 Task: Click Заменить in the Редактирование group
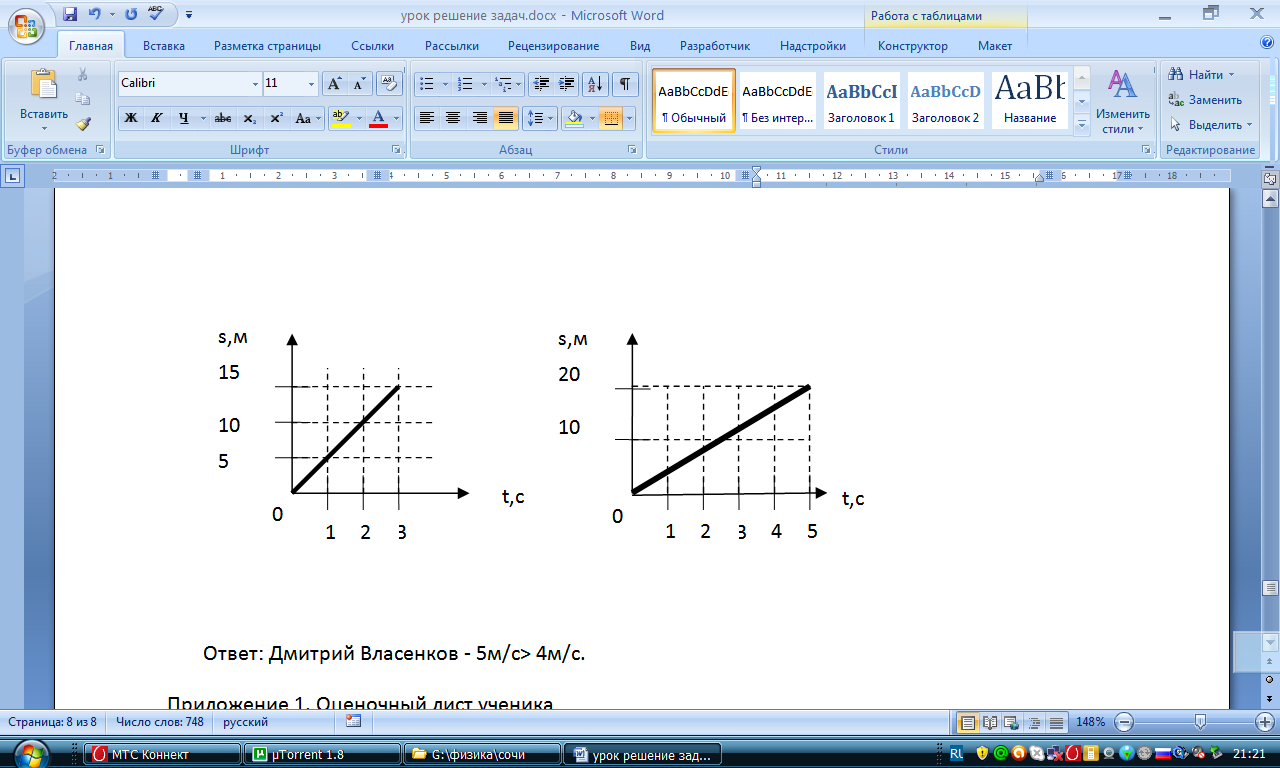(1205, 100)
